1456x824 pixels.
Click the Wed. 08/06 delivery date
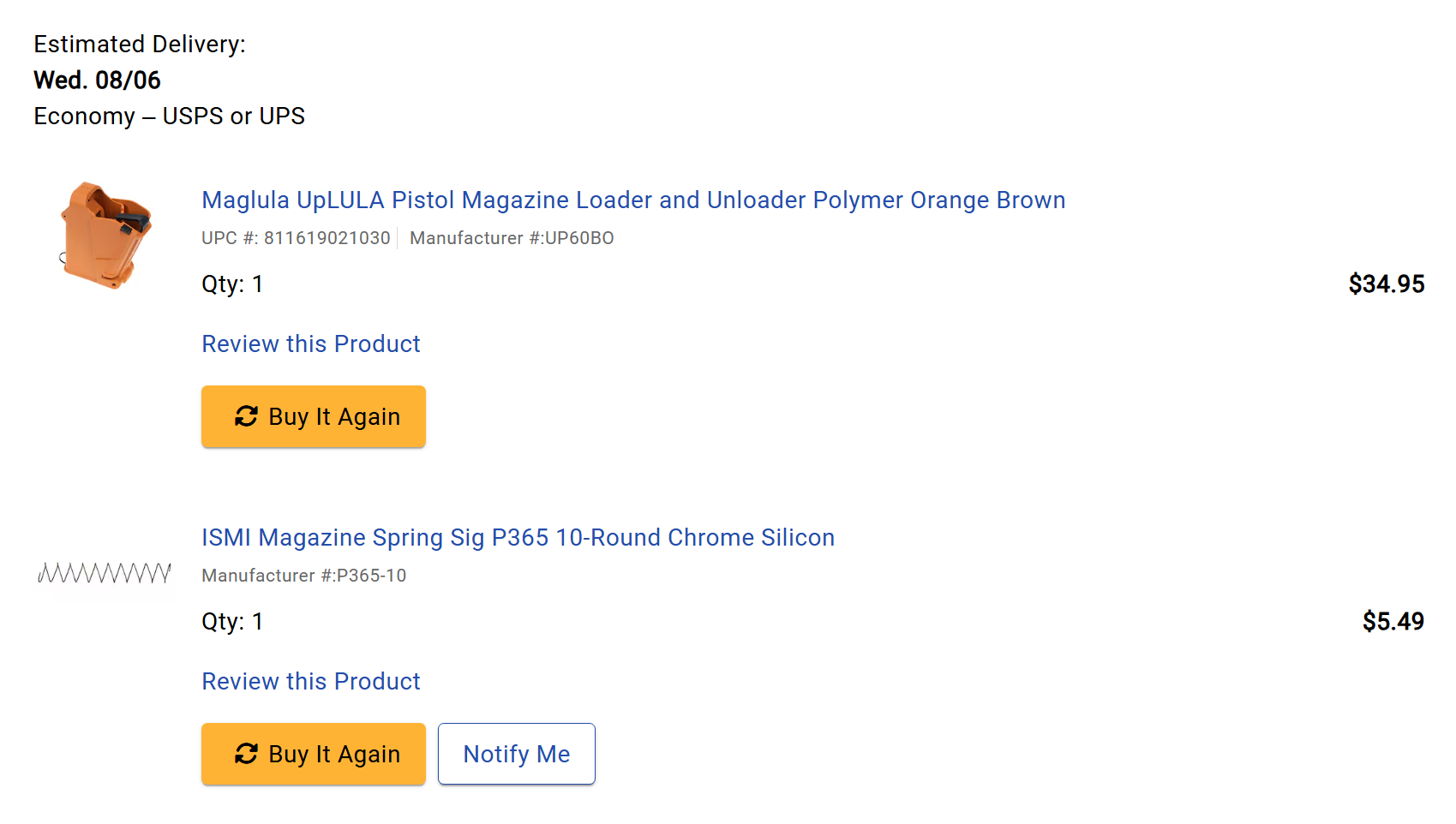(x=97, y=80)
